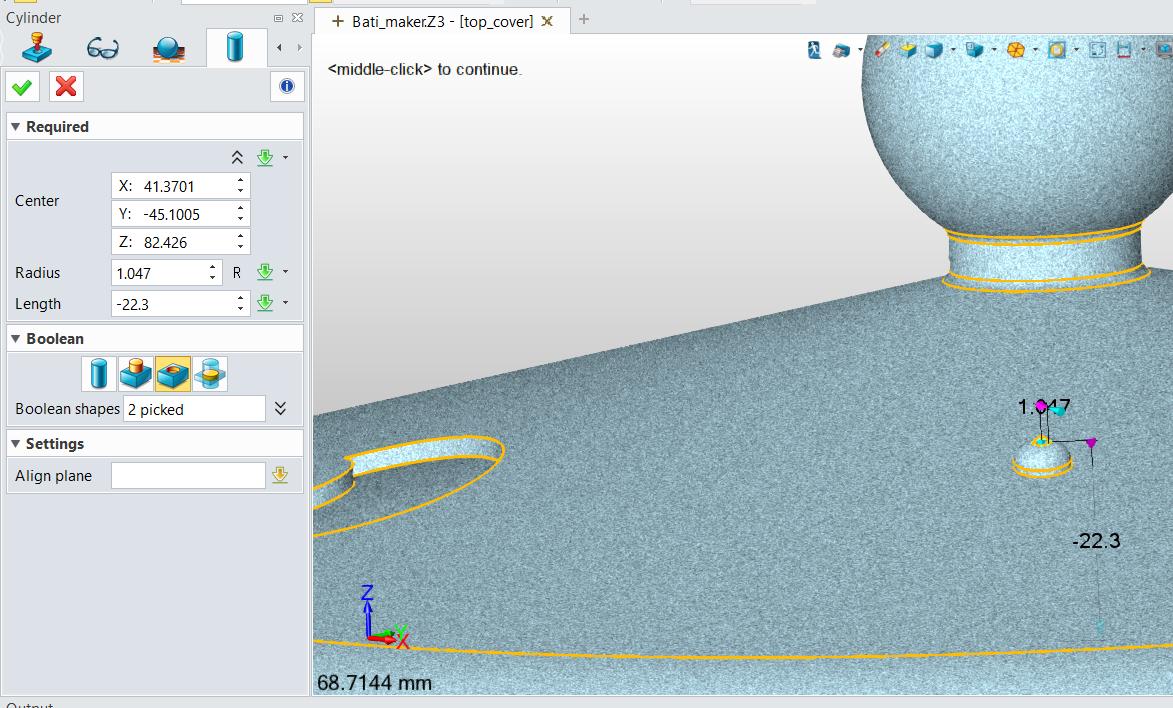Select the blue Cylinder command tab
This screenshot has height=708, width=1173.
coord(235,47)
